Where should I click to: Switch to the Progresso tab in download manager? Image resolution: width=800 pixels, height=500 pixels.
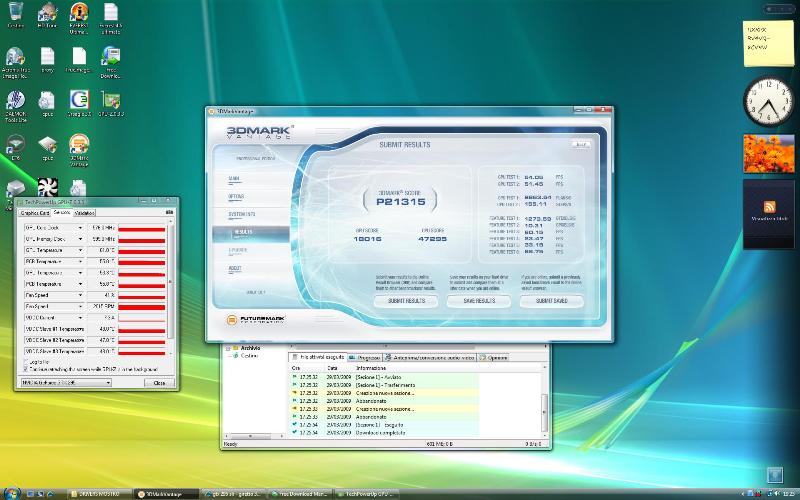coord(364,358)
